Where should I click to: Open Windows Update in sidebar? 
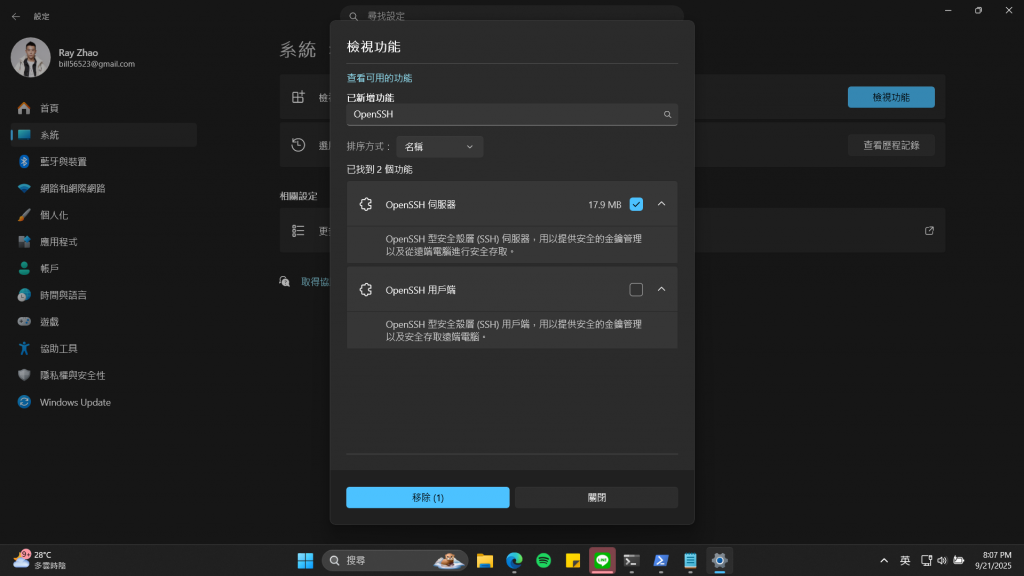(103, 402)
